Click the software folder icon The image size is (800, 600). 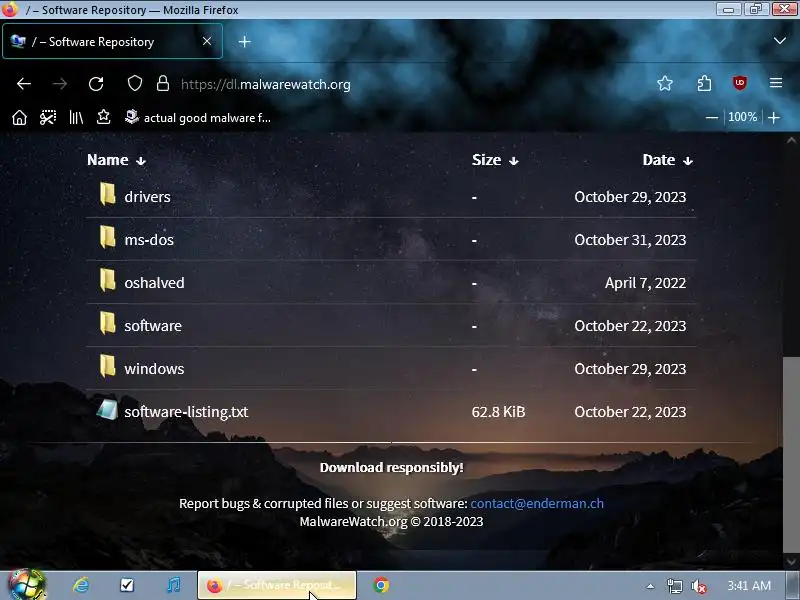(x=107, y=323)
